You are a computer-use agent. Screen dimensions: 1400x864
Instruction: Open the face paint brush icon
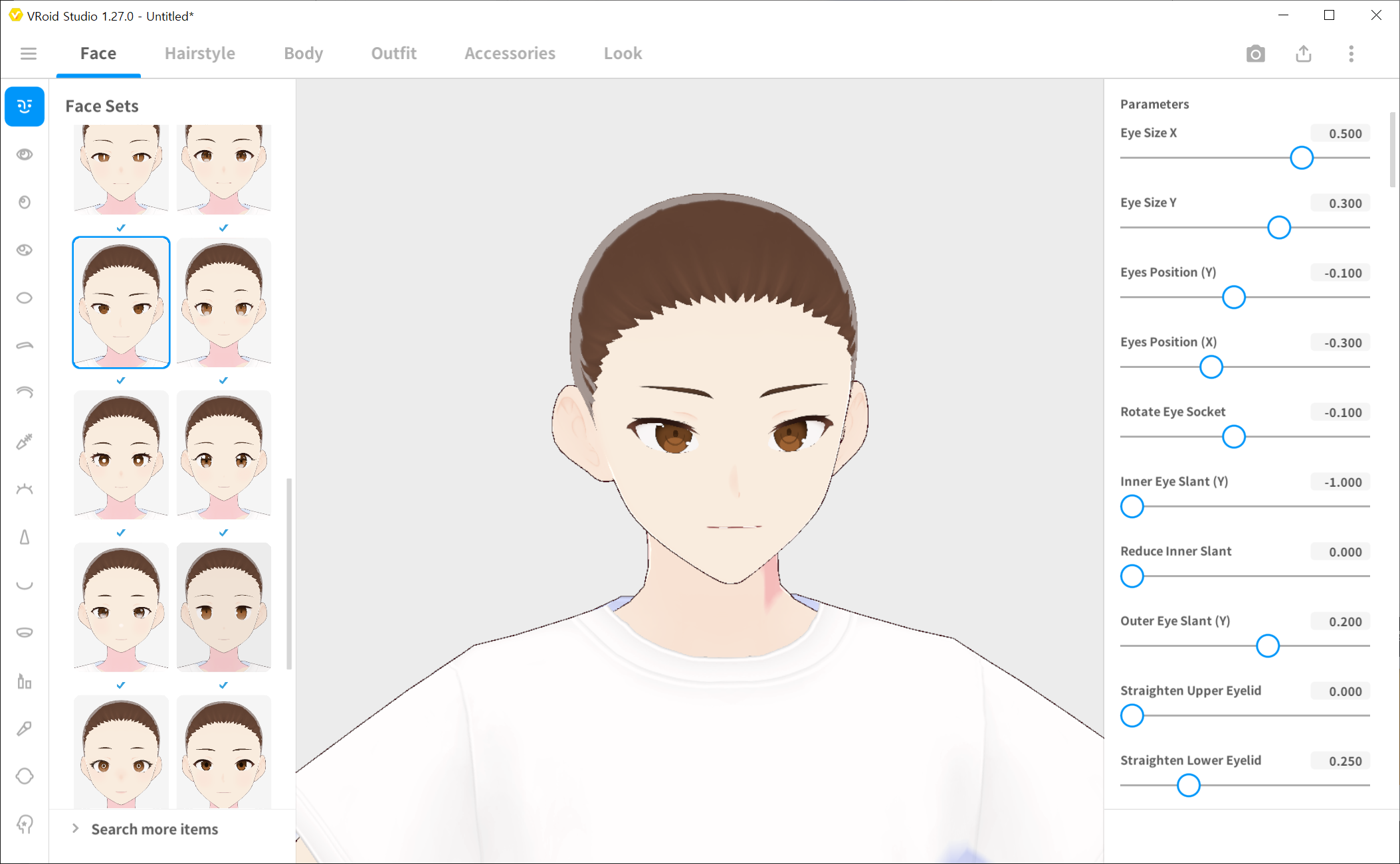tap(25, 729)
